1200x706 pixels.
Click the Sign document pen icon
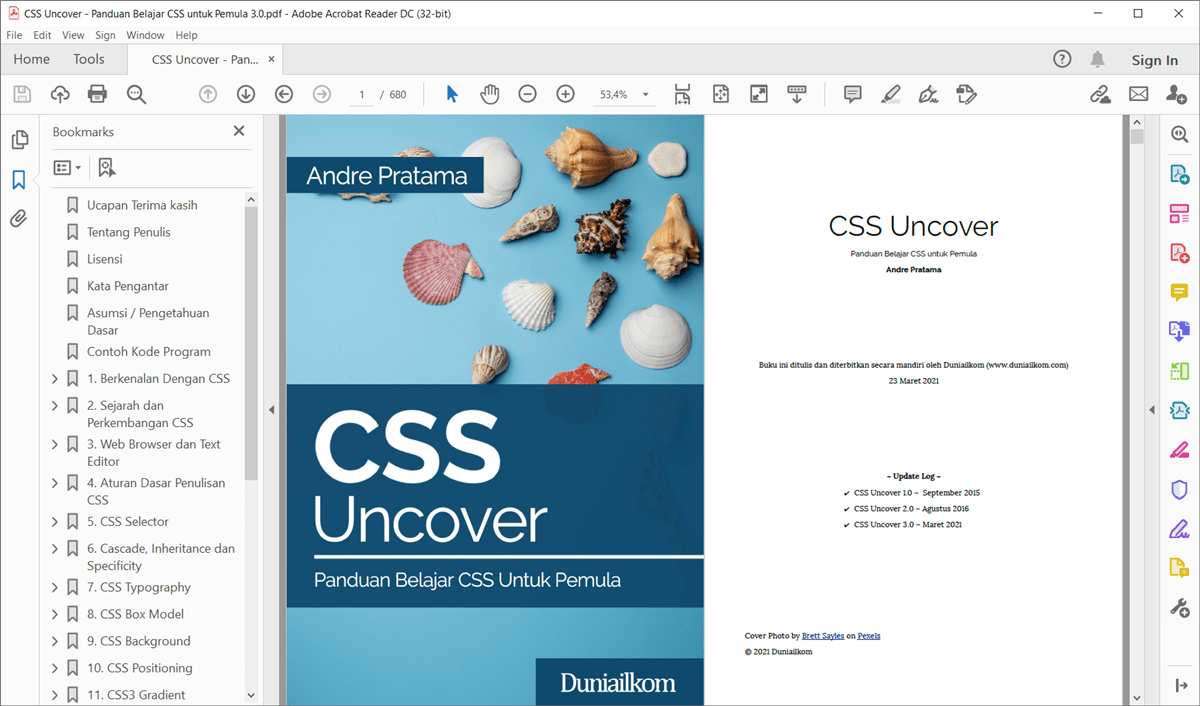coord(928,94)
